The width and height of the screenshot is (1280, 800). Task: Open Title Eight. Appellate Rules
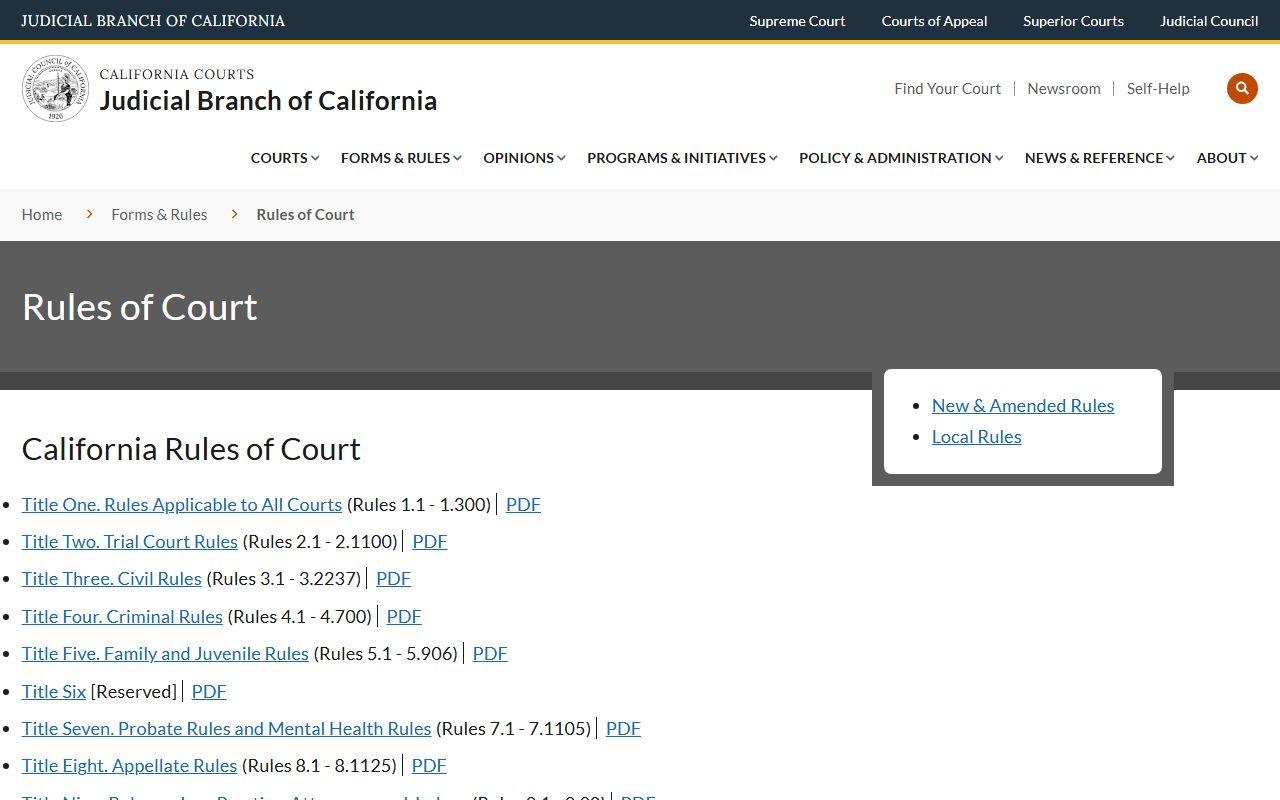(129, 765)
